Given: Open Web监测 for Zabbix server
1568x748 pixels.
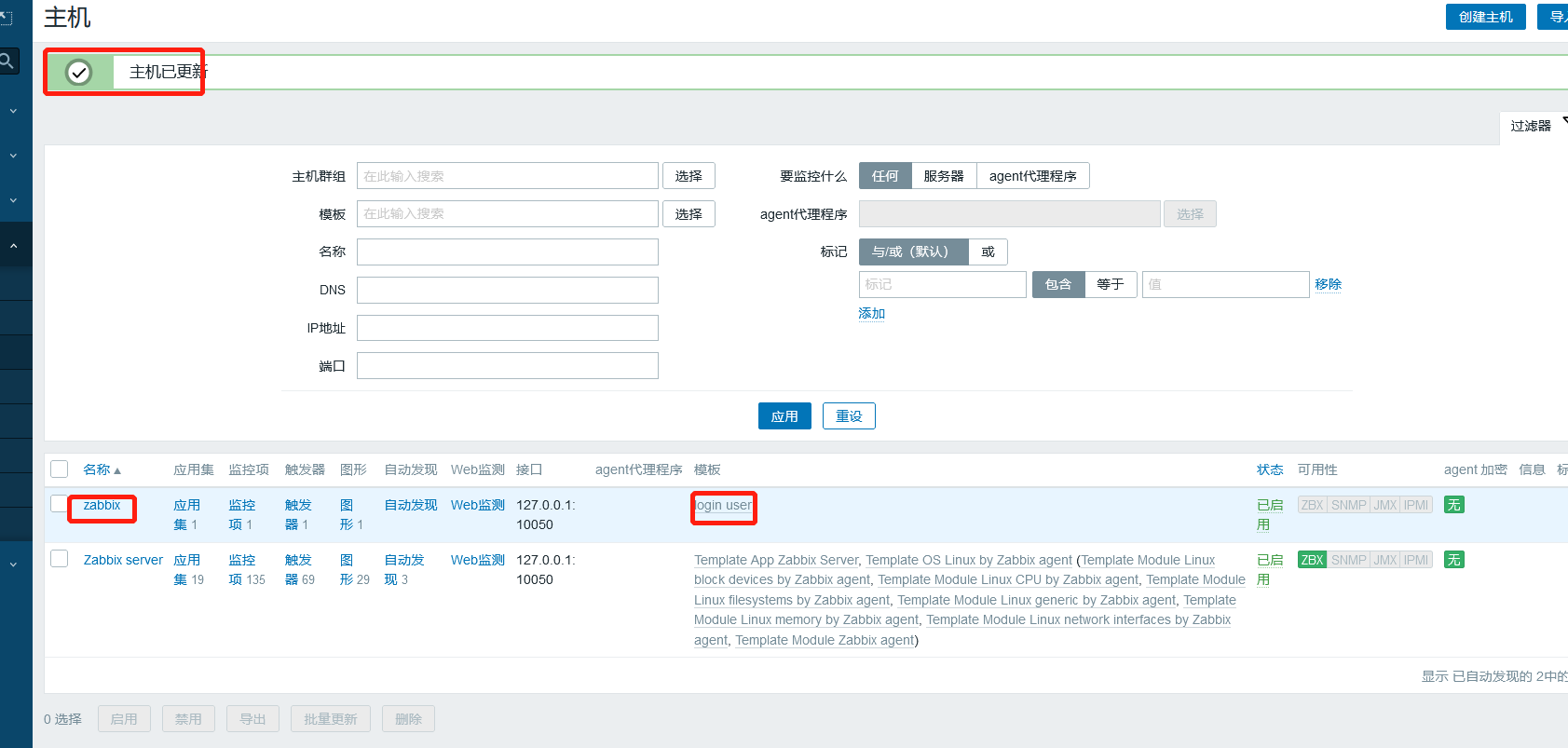Looking at the screenshot, I should 478,560.
